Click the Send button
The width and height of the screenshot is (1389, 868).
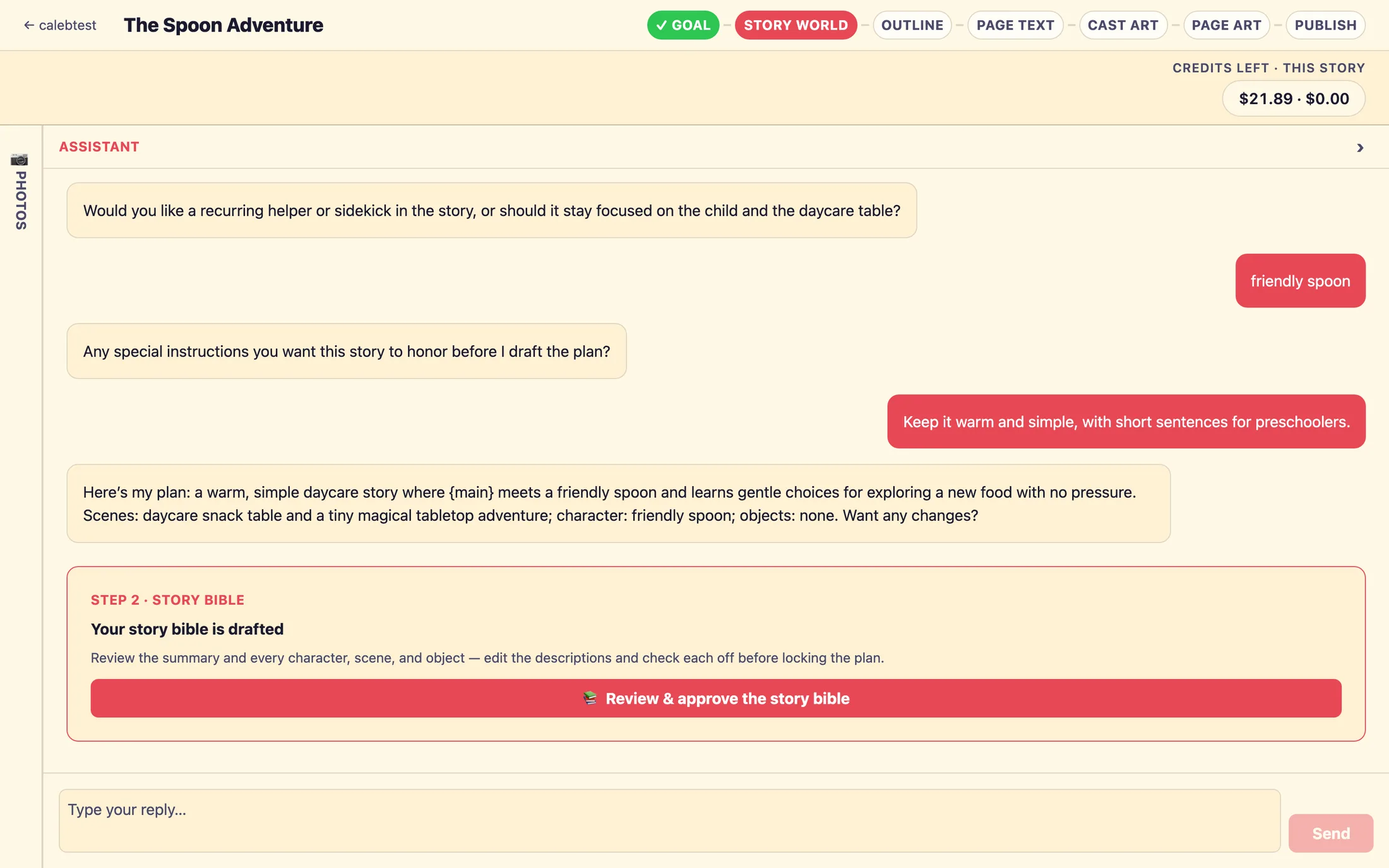[1331, 833]
